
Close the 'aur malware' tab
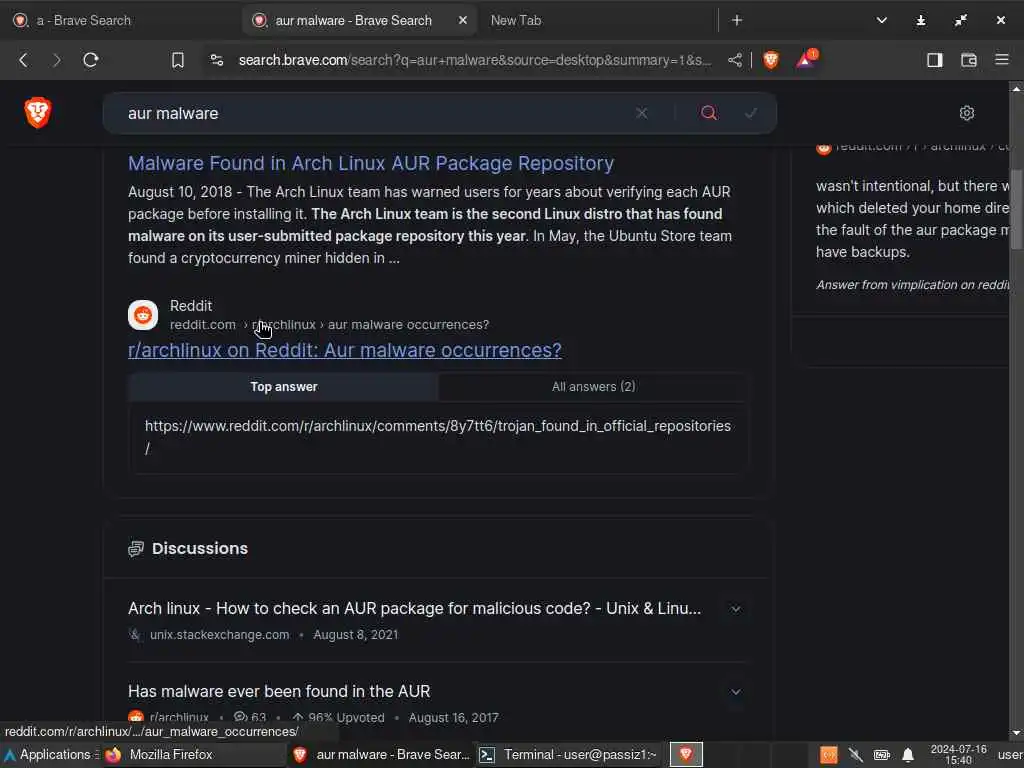[462, 20]
